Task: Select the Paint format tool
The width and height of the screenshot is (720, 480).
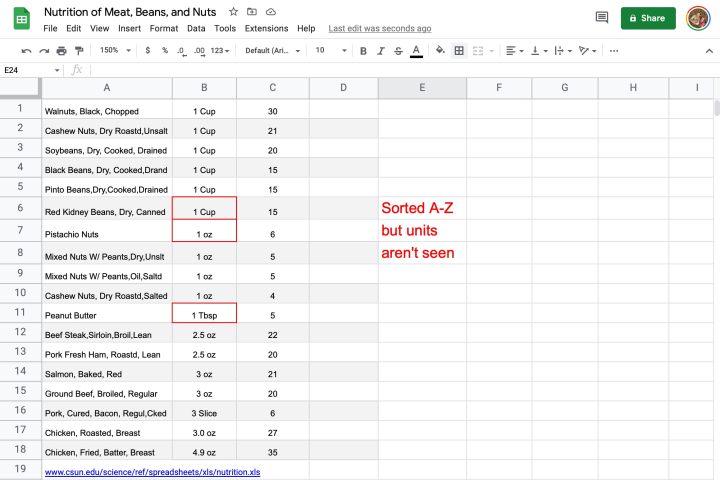Action: [79, 51]
